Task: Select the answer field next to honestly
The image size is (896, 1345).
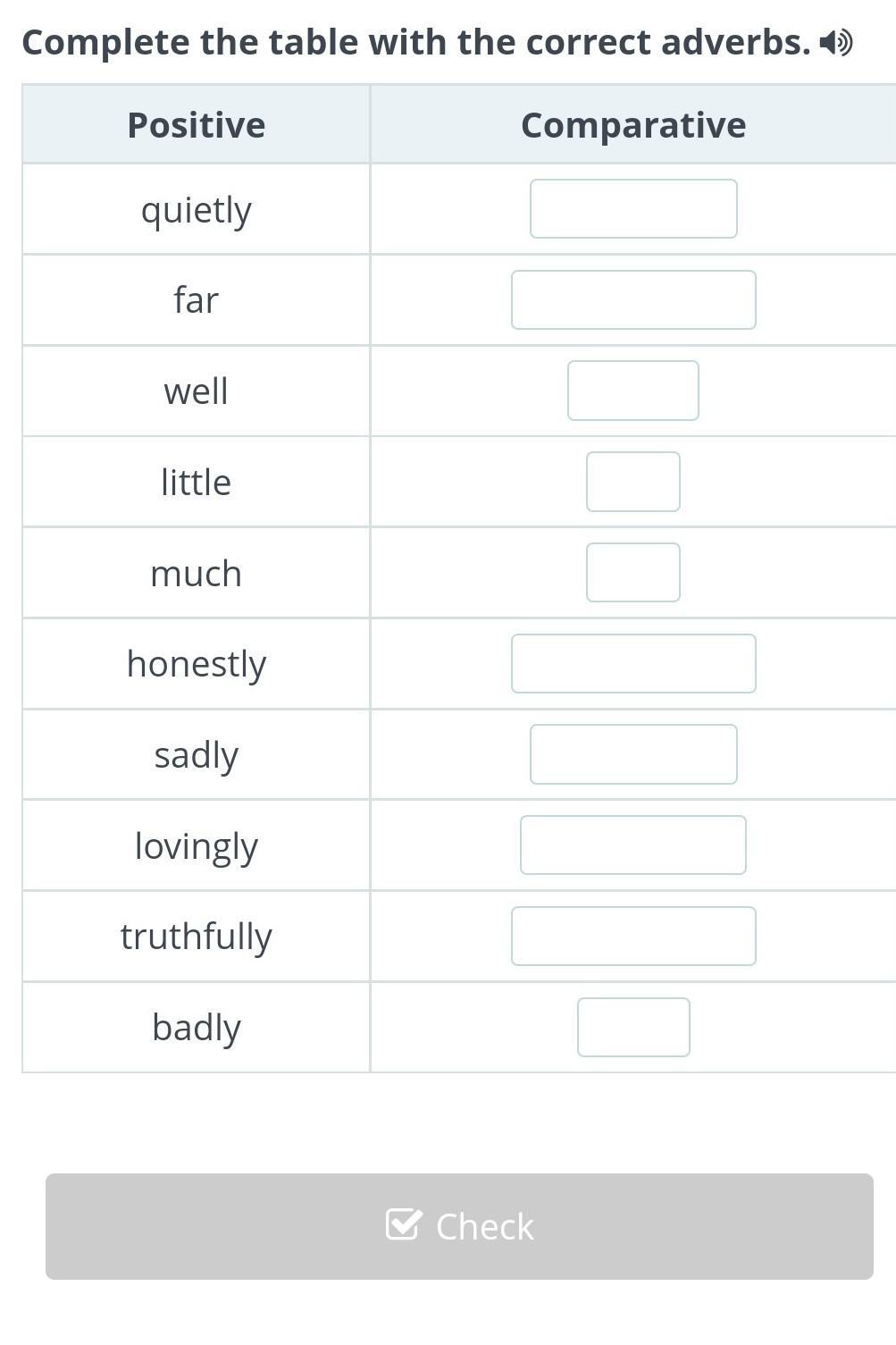Action: coord(633,663)
